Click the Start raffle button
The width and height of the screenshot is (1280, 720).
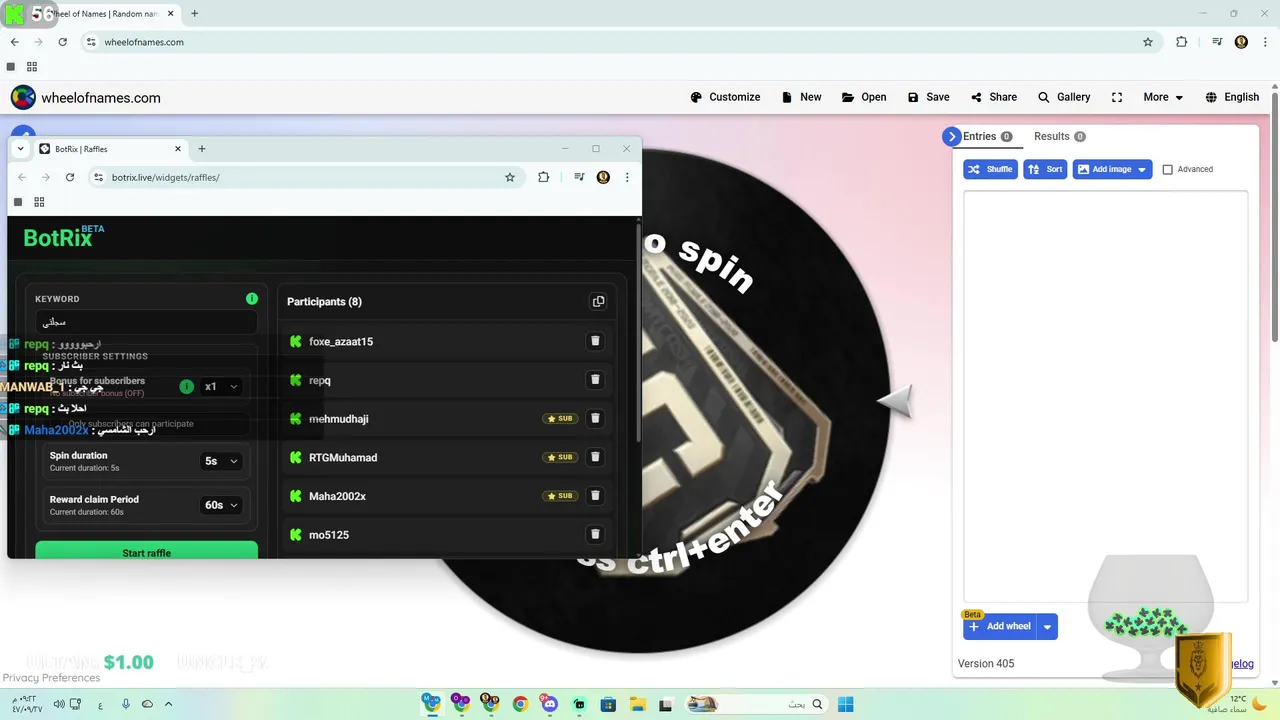click(146, 551)
